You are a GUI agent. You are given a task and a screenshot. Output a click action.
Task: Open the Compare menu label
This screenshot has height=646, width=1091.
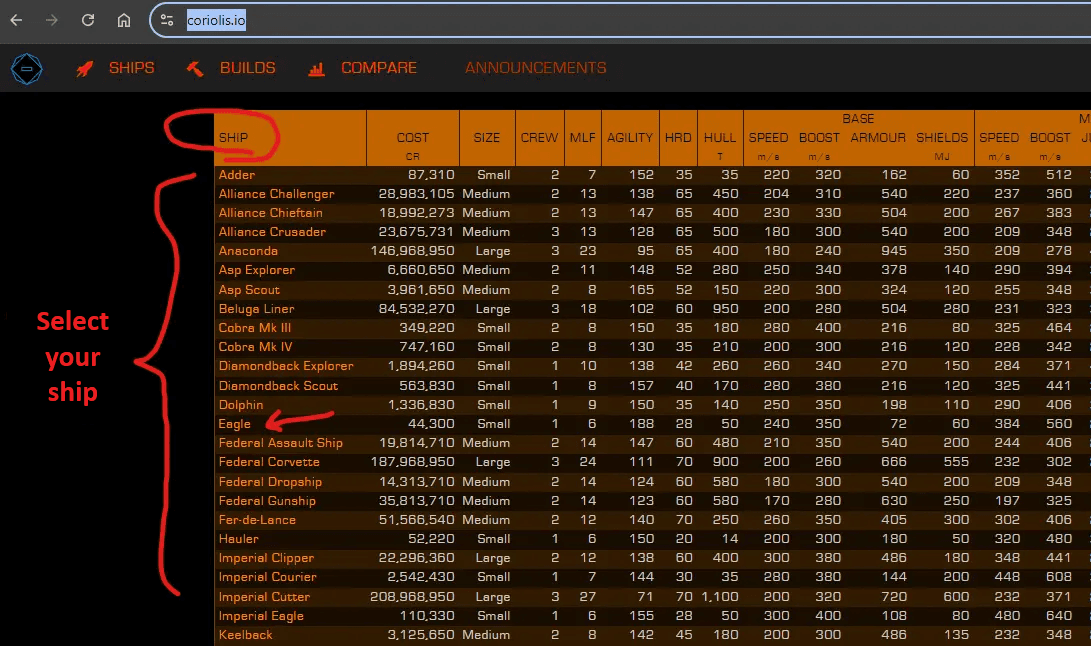point(378,68)
